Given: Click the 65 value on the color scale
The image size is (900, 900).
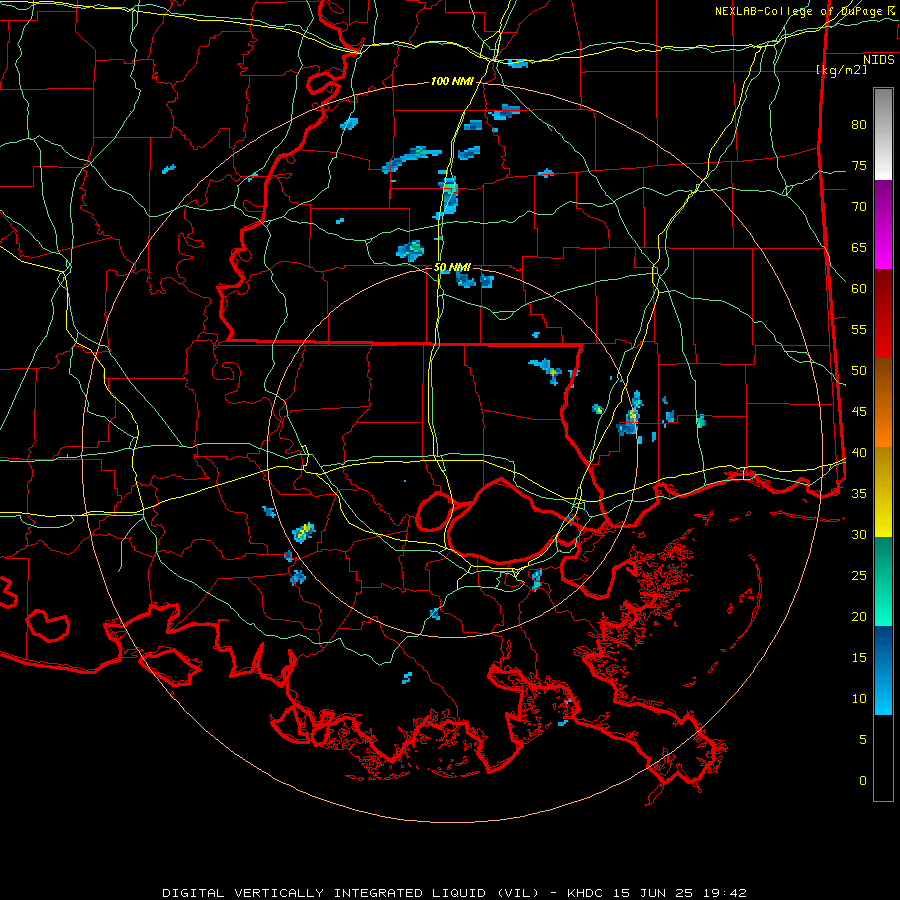Looking at the screenshot, I should [859, 248].
